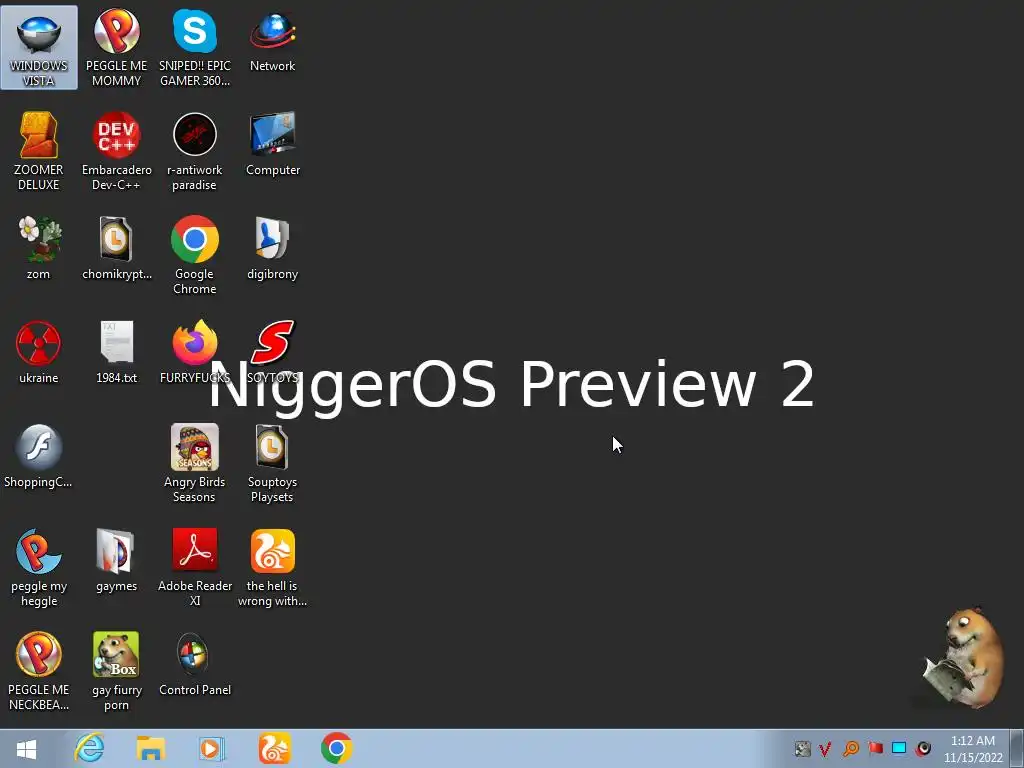Open the taskbar clock showing 1:12 AM

click(x=973, y=749)
